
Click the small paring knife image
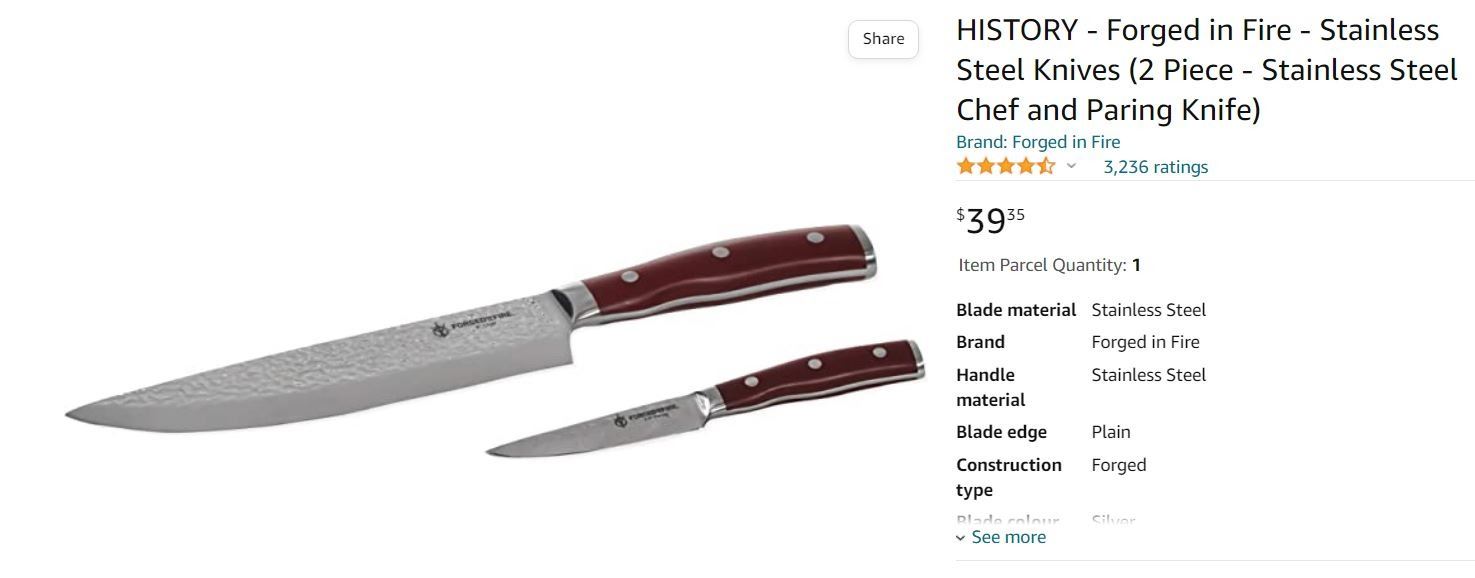(705, 400)
